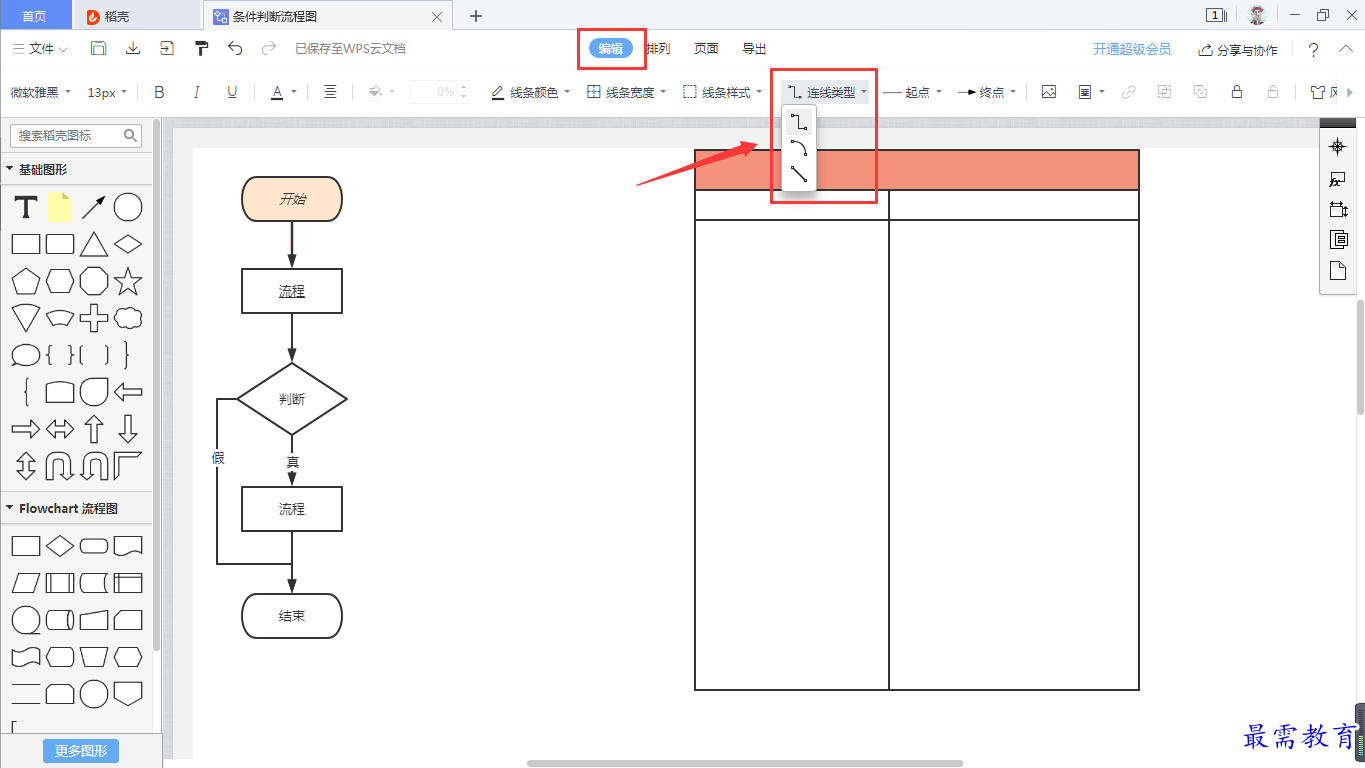Click the lock icon in the toolbar

point(1237,92)
